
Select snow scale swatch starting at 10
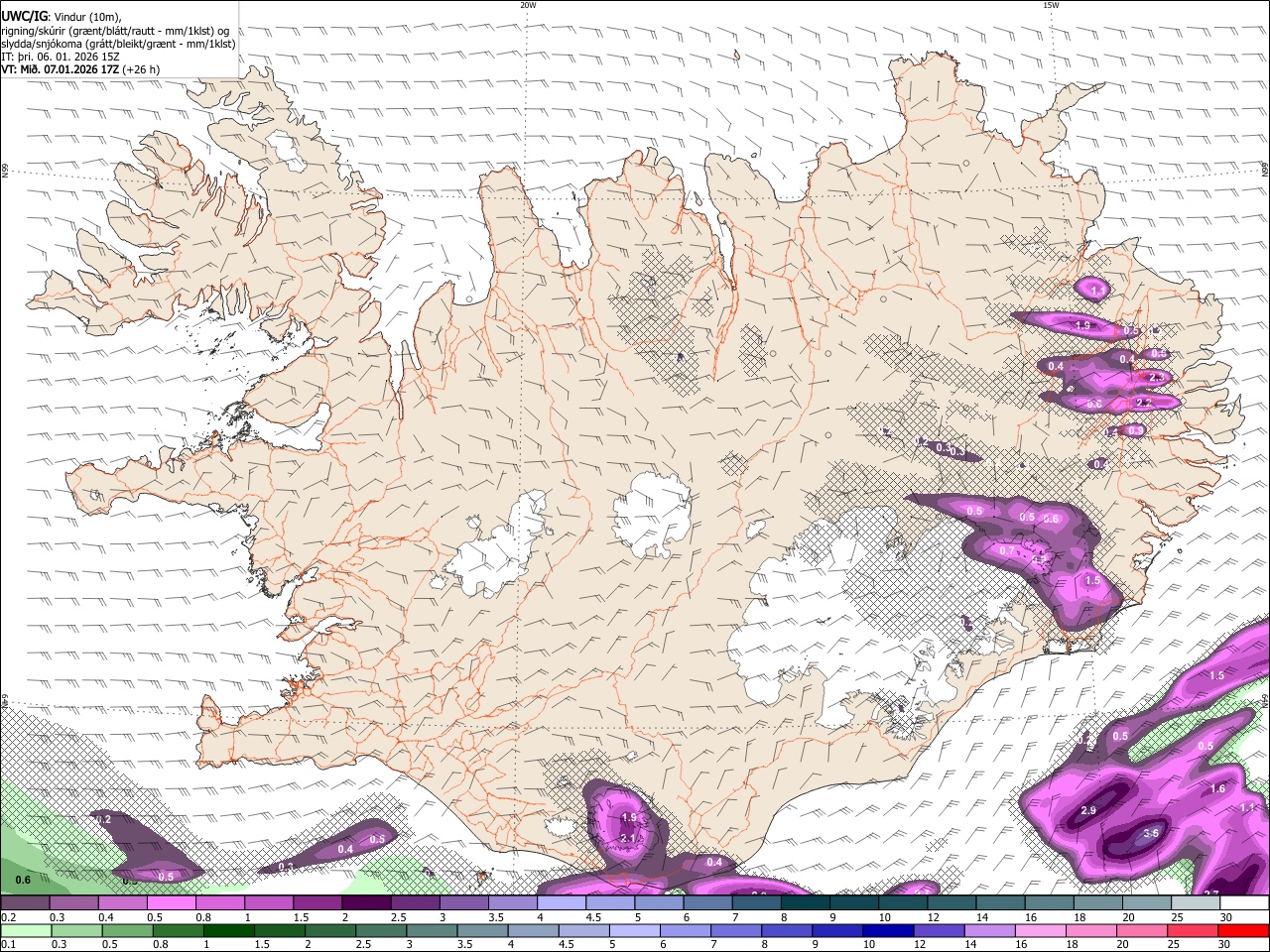coord(903,902)
